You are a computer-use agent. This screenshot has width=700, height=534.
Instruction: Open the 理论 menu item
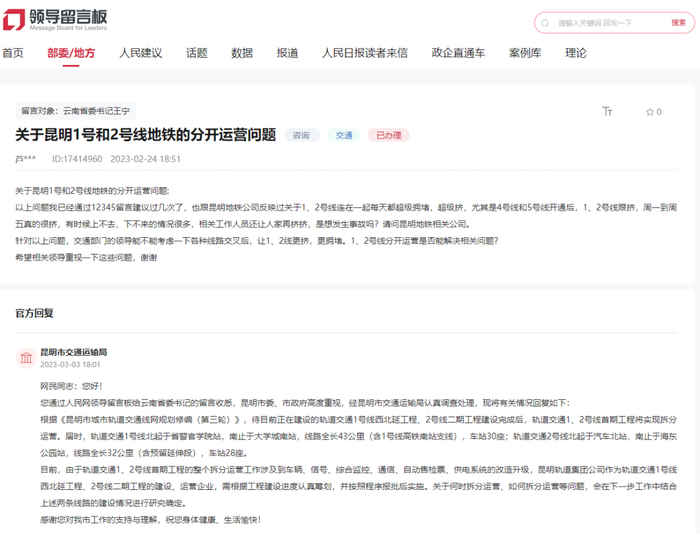tap(576, 53)
